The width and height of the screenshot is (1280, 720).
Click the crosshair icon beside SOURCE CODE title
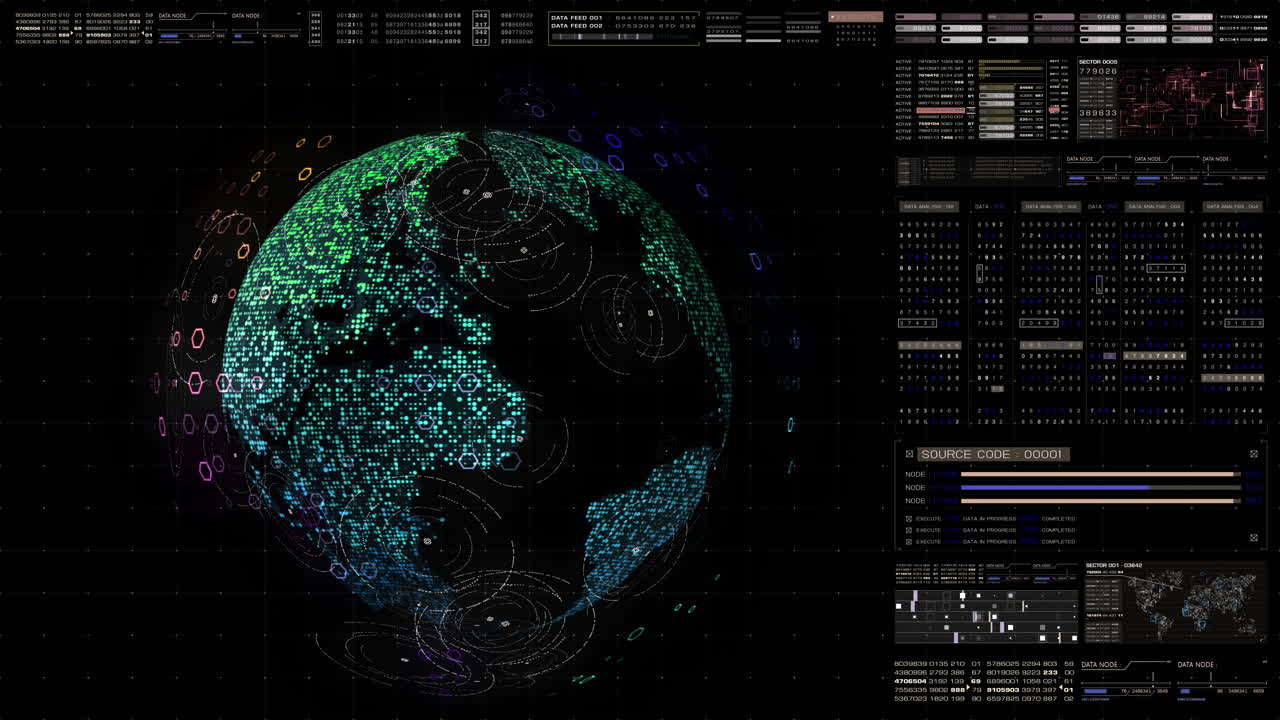point(908,453)
